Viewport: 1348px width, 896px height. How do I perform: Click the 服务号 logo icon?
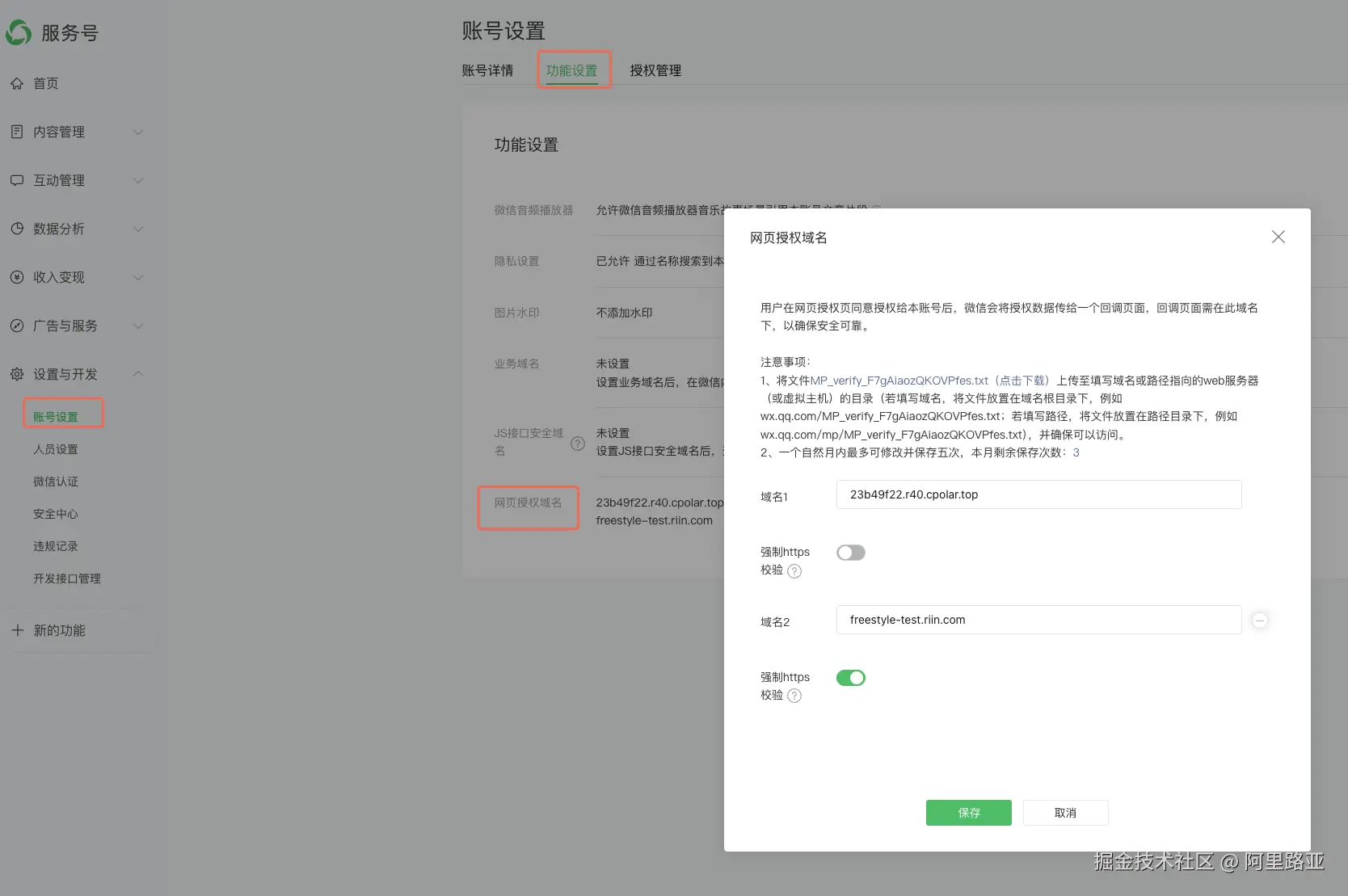click(18, 32)
